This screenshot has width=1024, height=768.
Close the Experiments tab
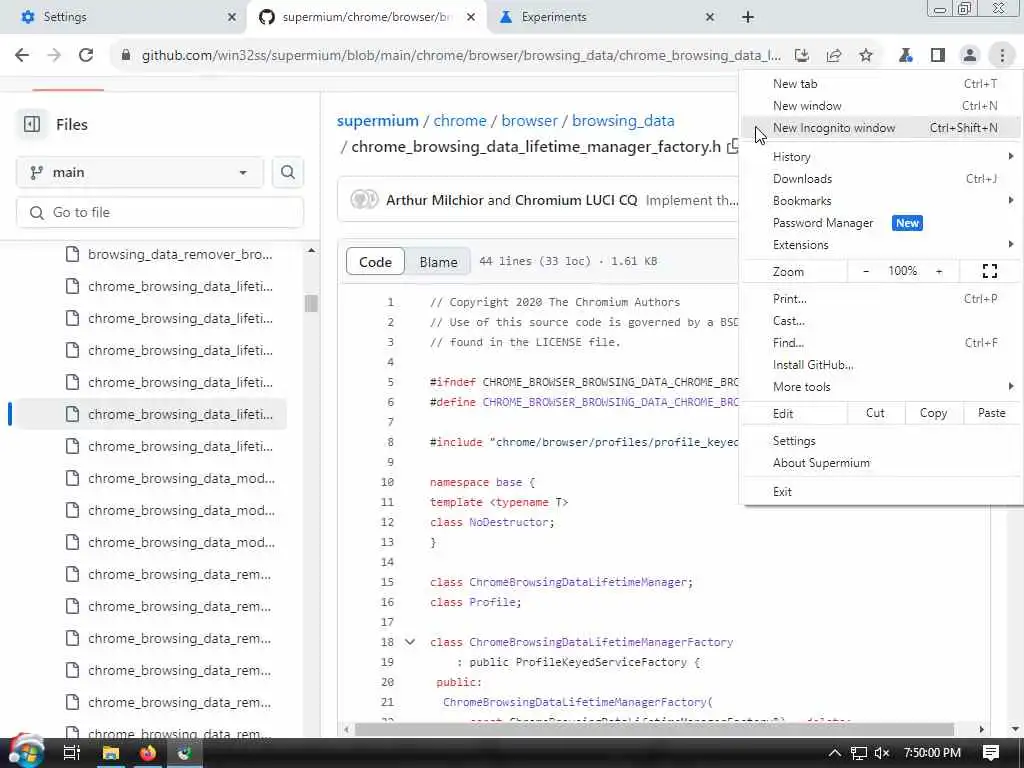[x=710, y=17]
